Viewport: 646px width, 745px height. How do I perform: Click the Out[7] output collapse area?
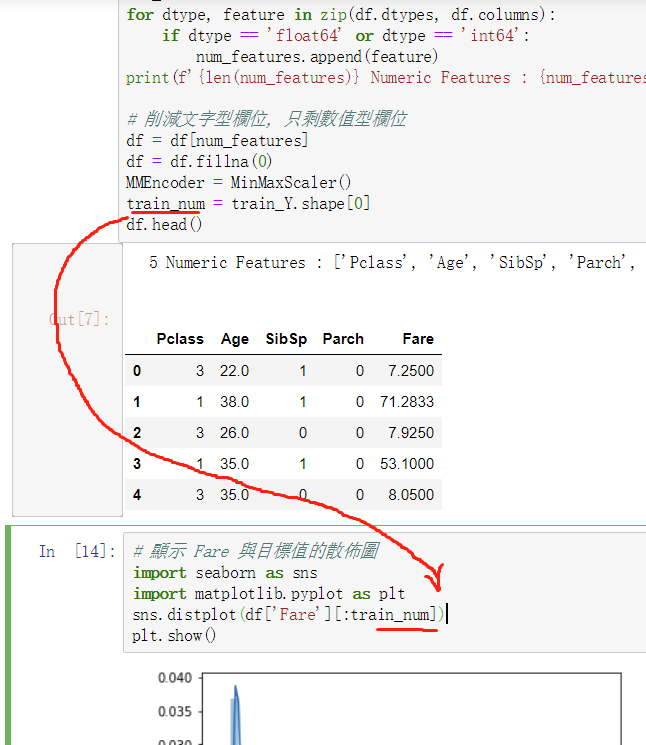(x=67, y=380)
